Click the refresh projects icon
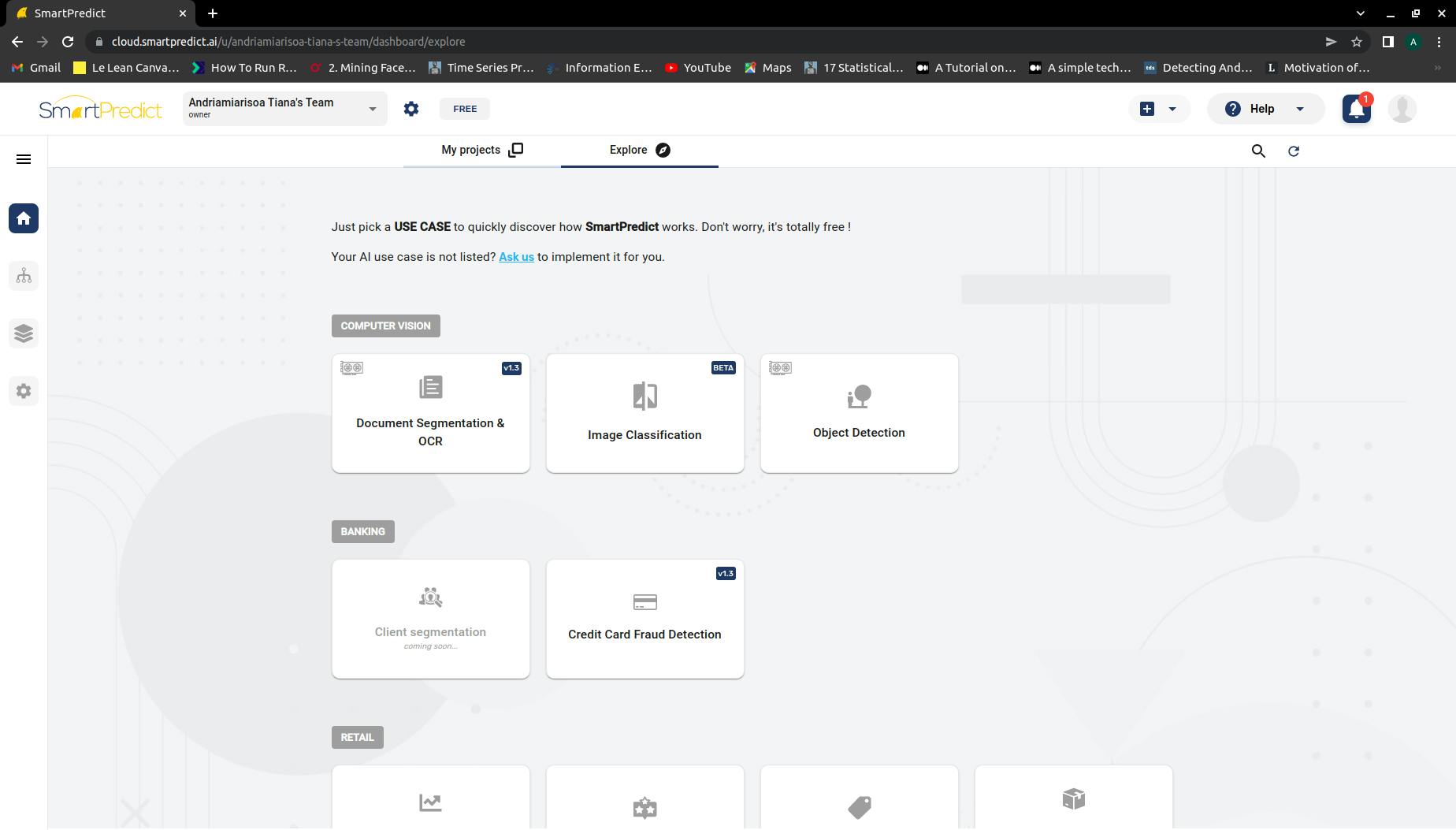 (1294, 151)
